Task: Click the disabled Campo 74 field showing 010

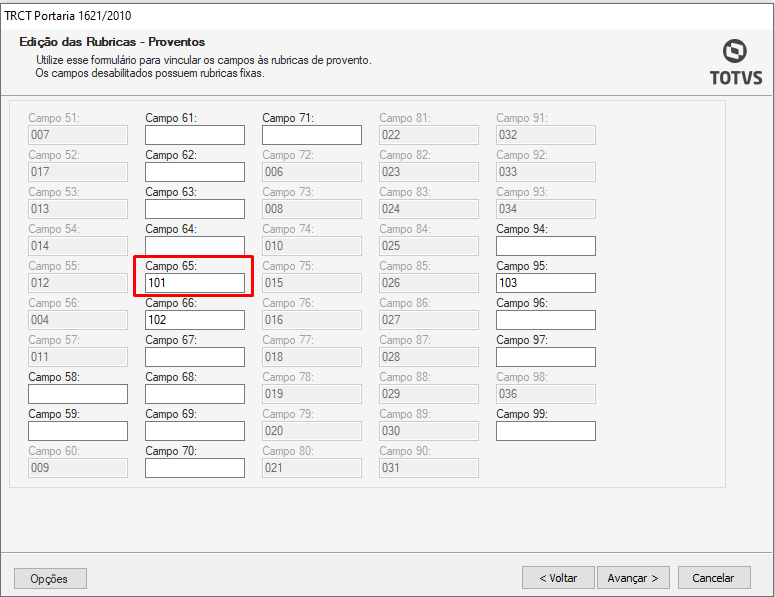Action: 312,246
